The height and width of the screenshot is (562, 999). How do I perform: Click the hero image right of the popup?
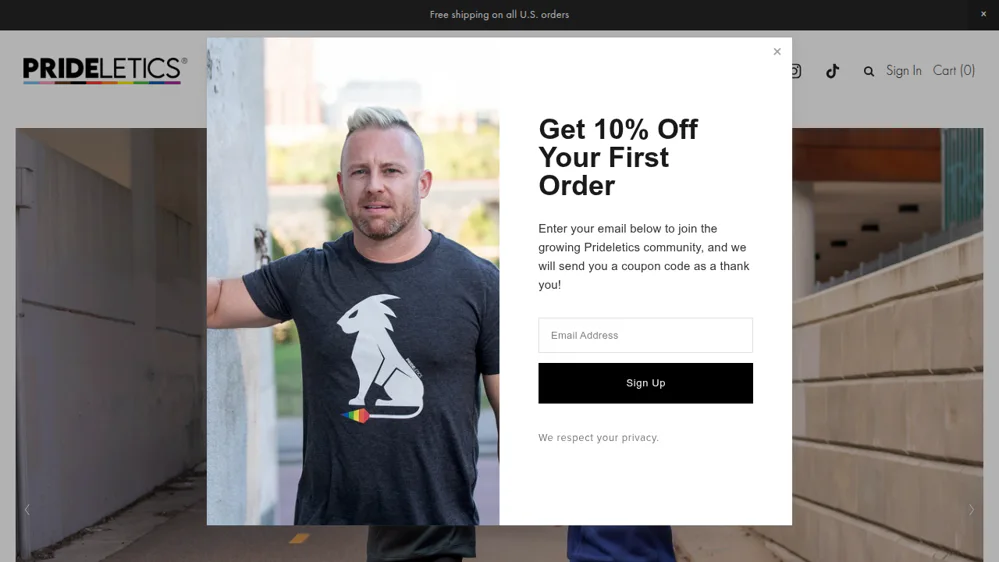pyautogui.click(x=888, y=345)
